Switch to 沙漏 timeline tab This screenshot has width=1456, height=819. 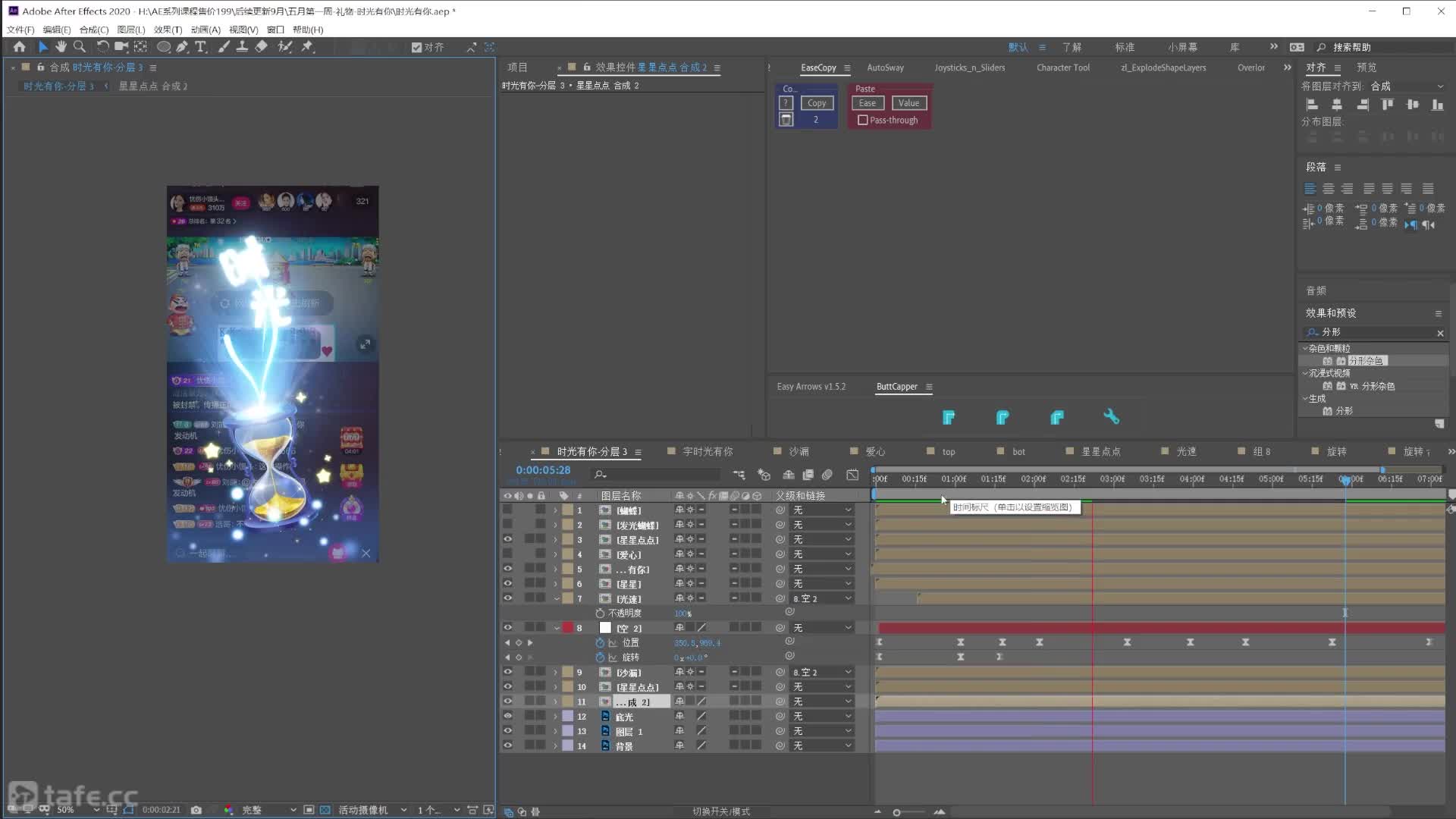pyautogui.click(x=799, y=451)
